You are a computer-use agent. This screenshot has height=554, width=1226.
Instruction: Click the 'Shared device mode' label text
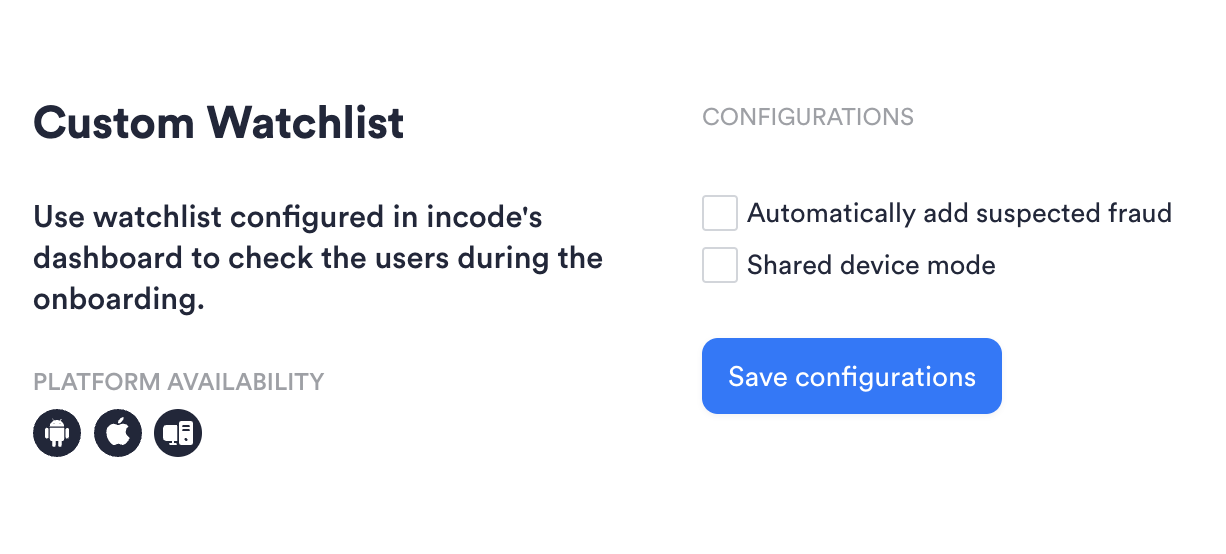coord(871,266)
